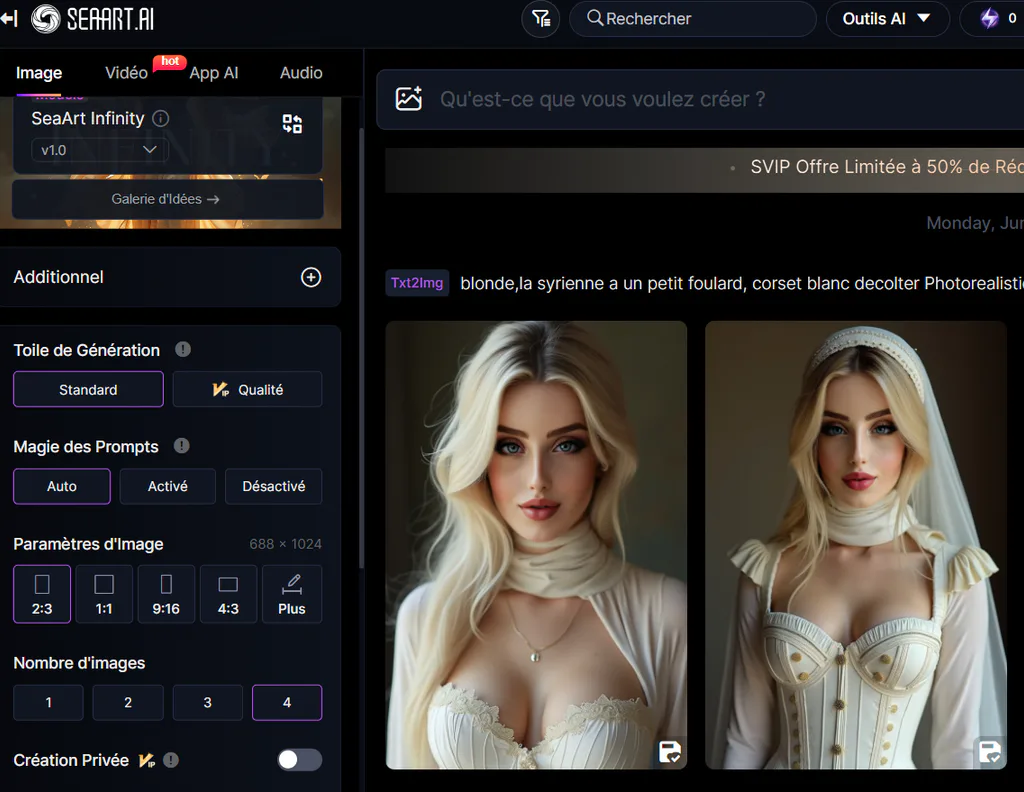The width and height of the screenshot is (1024, 792).
Task: Open the first generated blonde portrait thumbnail
Action: pos(536,545)
